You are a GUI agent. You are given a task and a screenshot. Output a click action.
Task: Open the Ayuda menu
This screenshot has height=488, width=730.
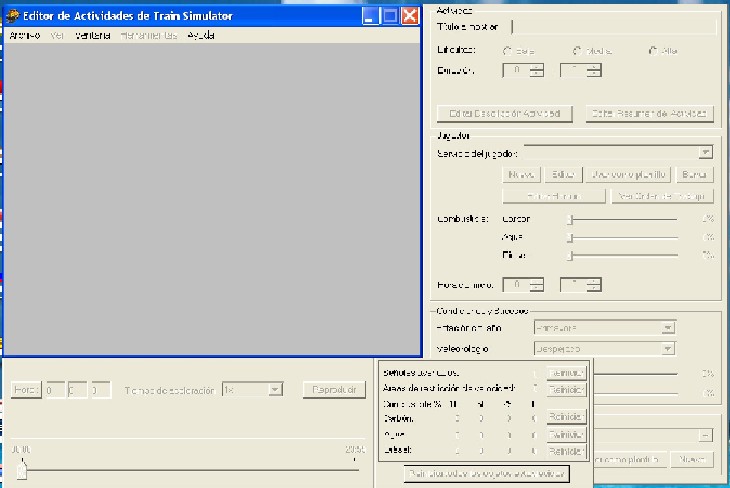201,36
